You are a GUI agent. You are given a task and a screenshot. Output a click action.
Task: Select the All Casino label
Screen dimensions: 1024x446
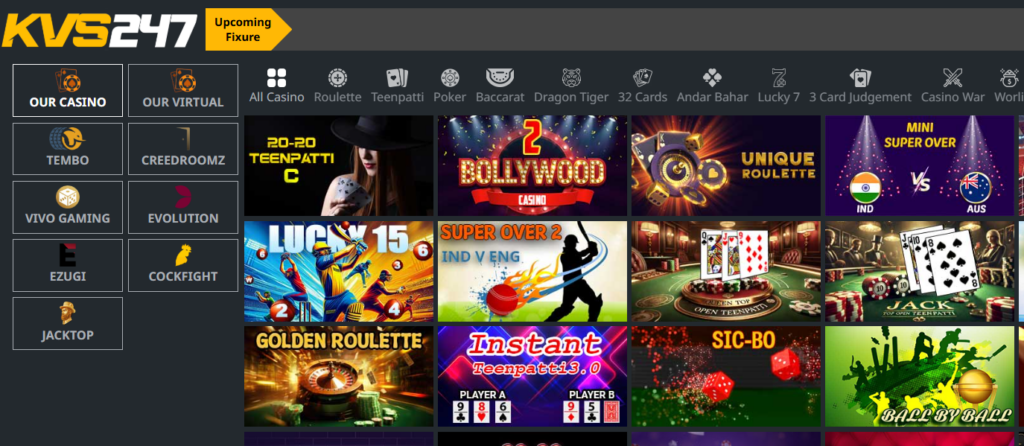pyautogui.click(x=276, y=97)
